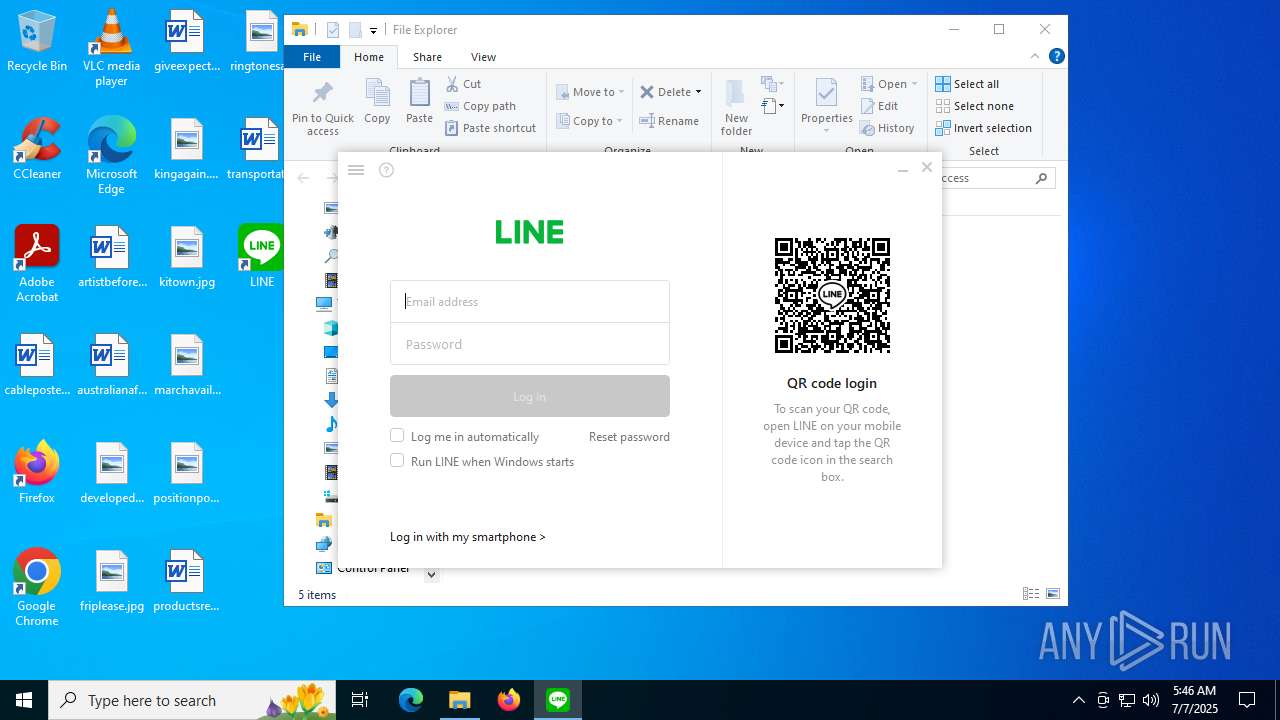Select kitown.jpg file on desktop
This screenshot has height=720, width=1280.
click(187, 257)
